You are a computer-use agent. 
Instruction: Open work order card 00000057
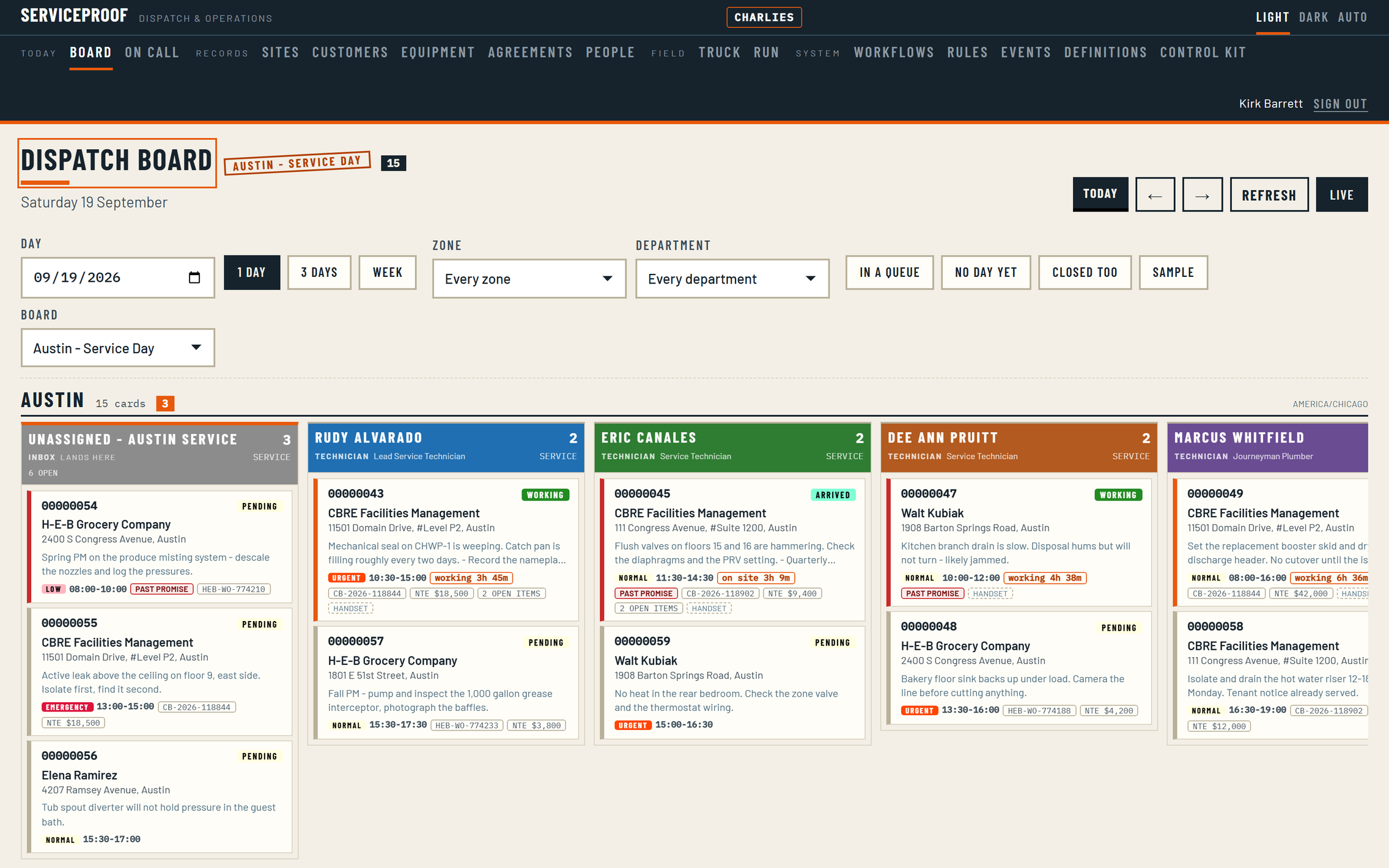pos(446,682)
